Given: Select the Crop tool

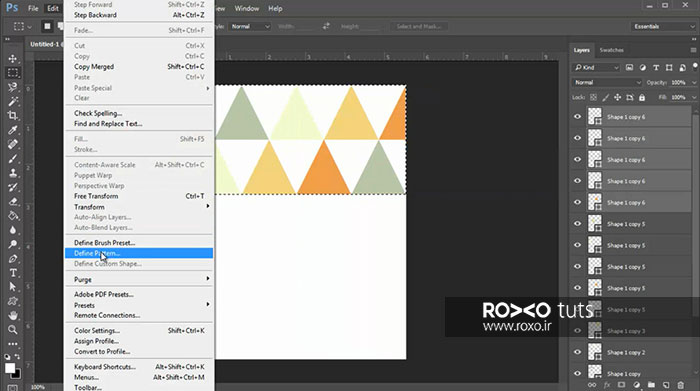Looking at the screenshot, I should click(x=12, y=116).
